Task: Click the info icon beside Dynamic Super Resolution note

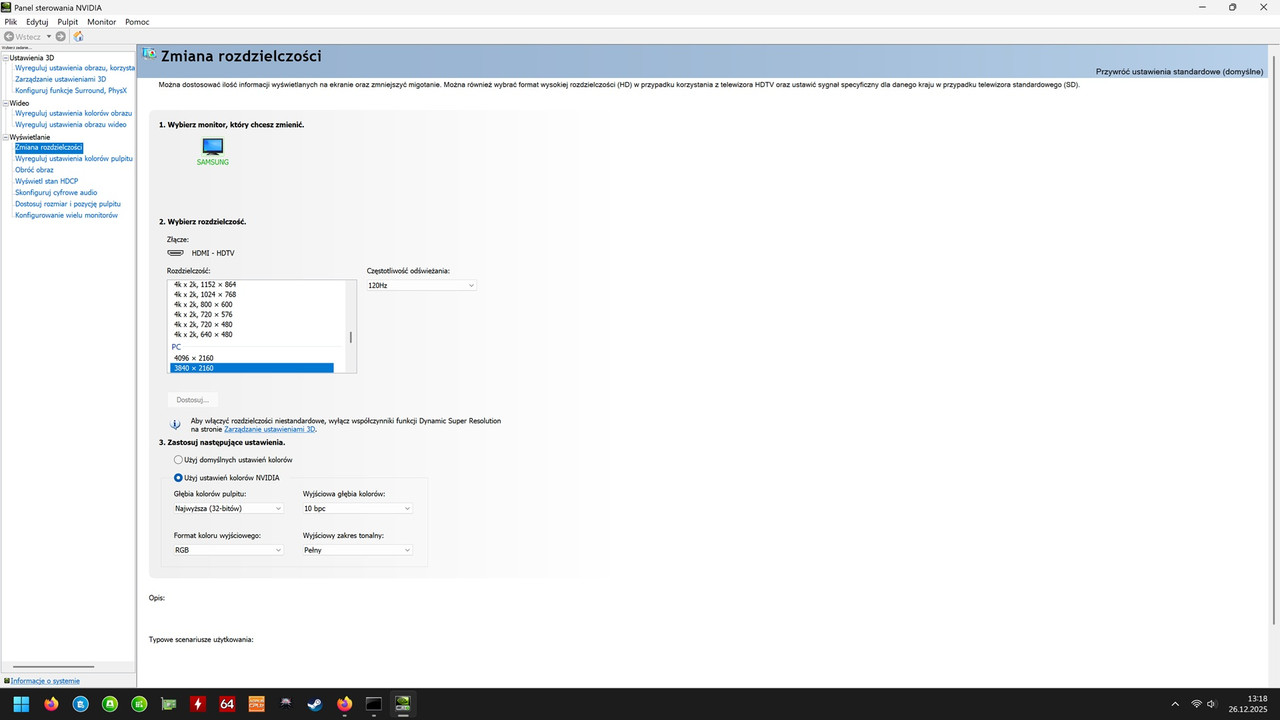Action: pos(175,424)
